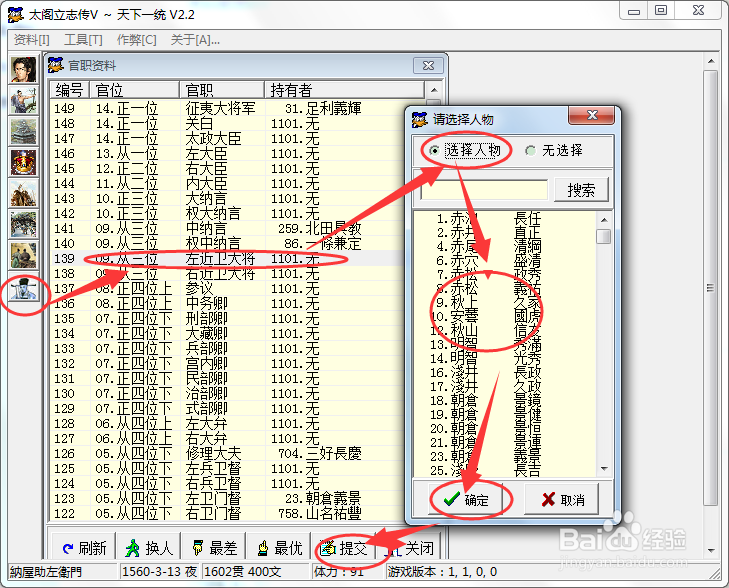Confirm with the 确定 button
The height and width of the screenshot is (588, 729).
point(465,500)
